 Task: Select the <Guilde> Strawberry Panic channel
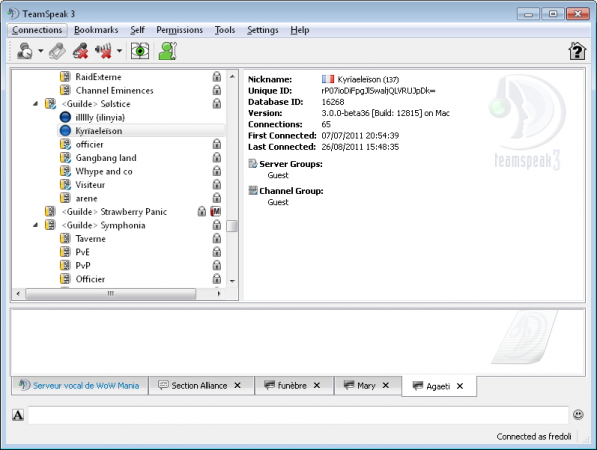pos(114,212)
